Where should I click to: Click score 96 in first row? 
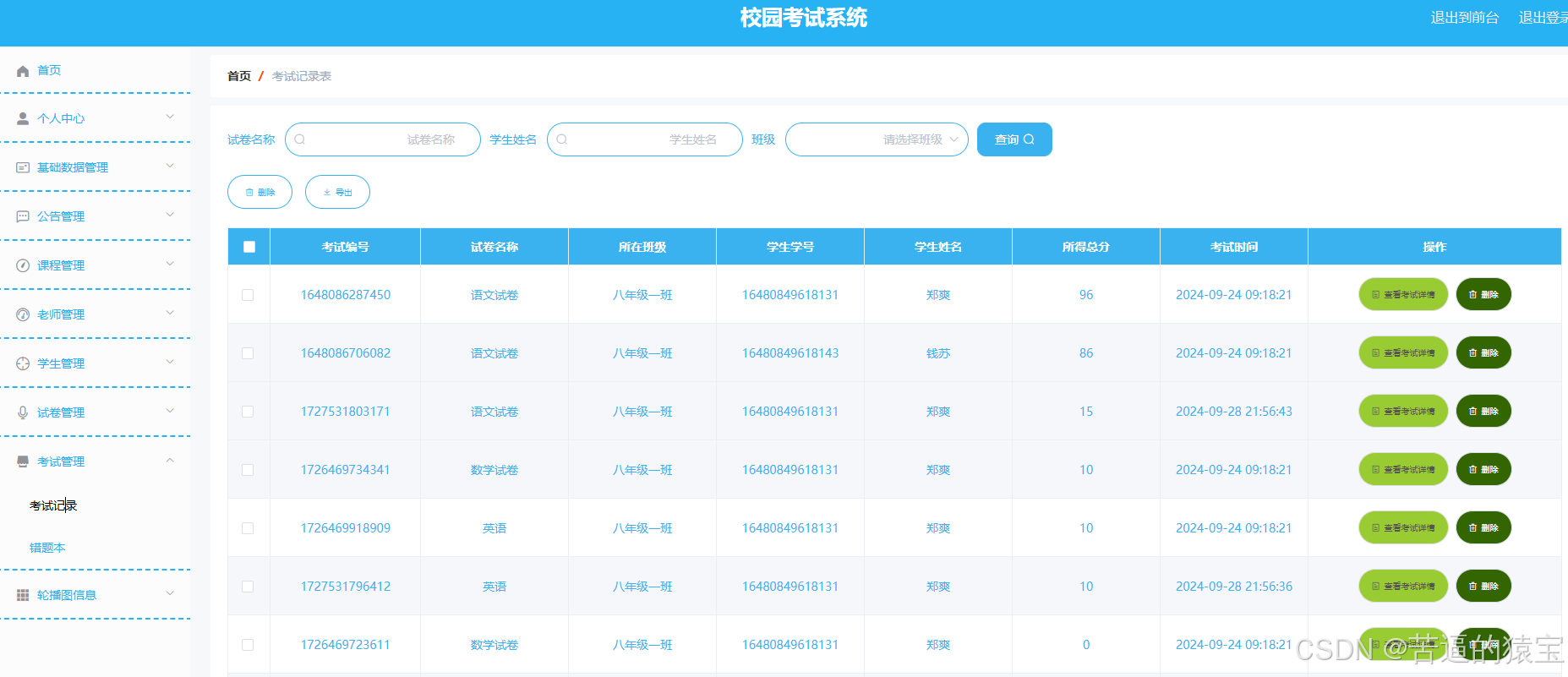point(1086,295)
